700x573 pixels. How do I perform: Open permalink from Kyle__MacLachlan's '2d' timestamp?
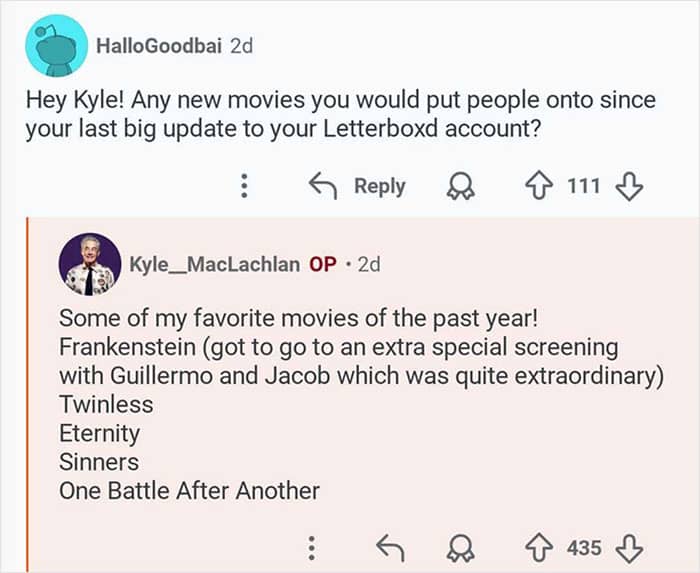[367, 264]
